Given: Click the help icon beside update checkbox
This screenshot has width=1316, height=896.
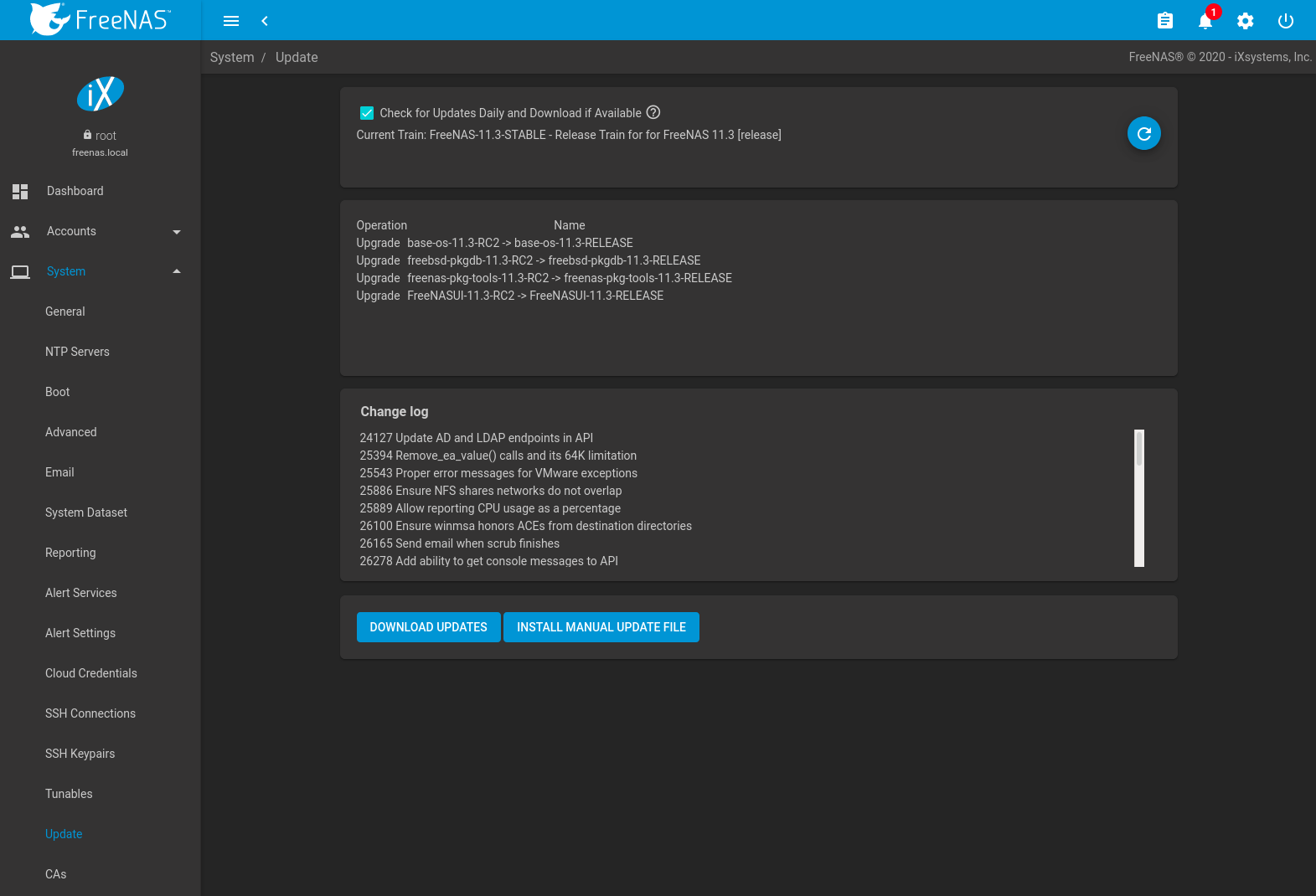Looking at the screenshot, I should point(653,112).
